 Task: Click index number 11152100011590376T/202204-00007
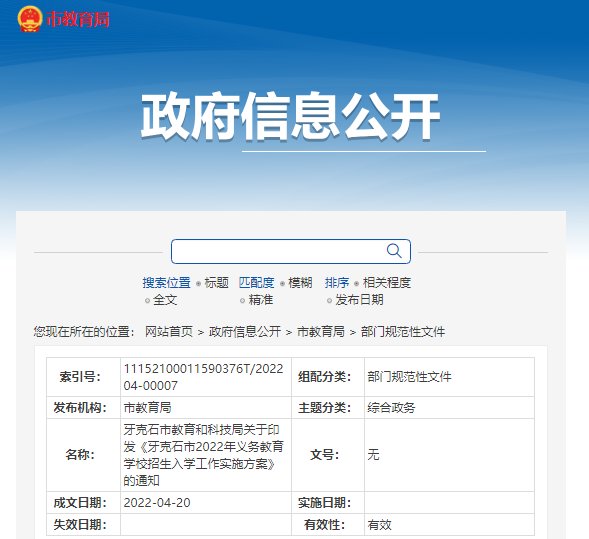click(x=203, y=377)
